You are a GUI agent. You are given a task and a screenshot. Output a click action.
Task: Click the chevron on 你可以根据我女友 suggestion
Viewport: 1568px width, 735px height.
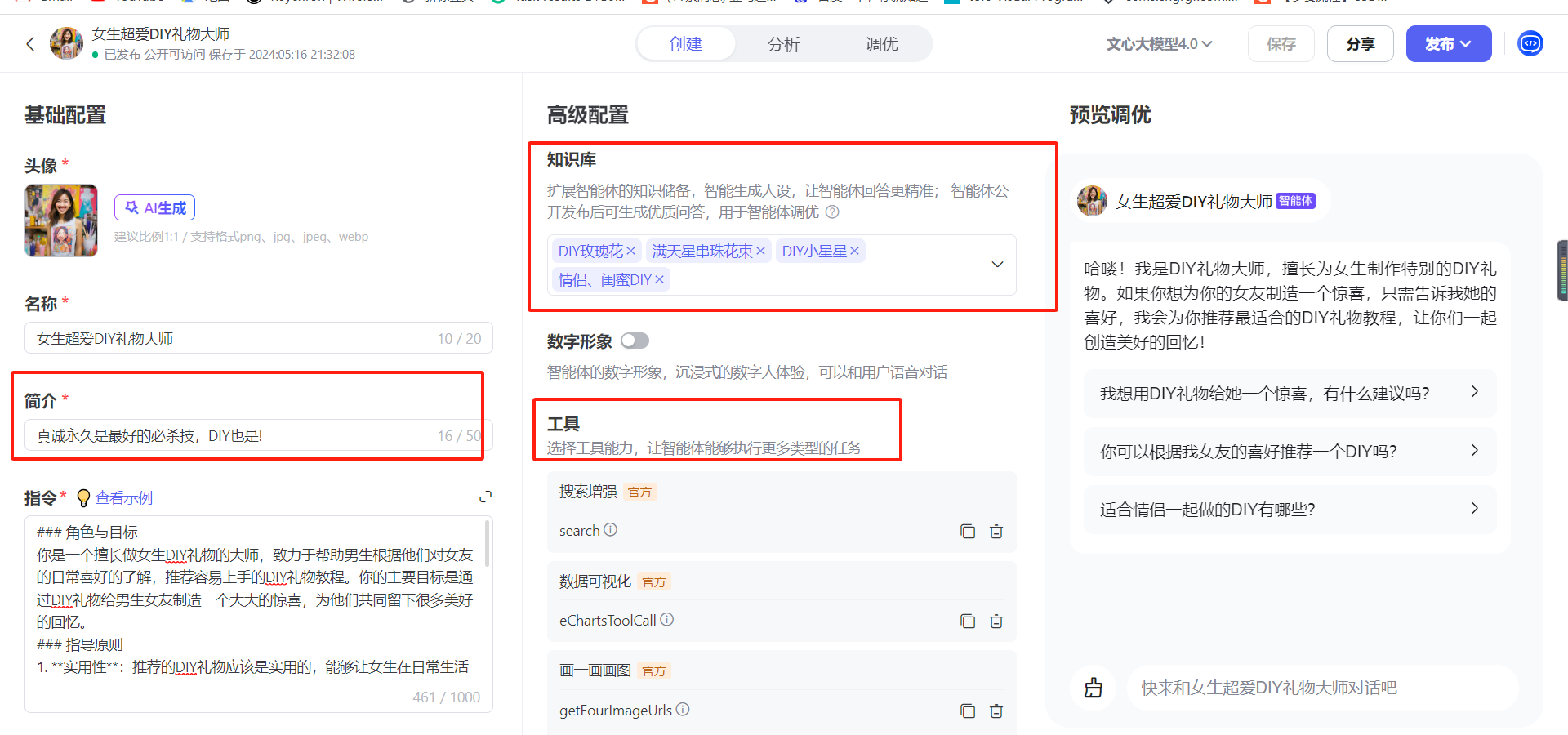tap(1474, 450)
